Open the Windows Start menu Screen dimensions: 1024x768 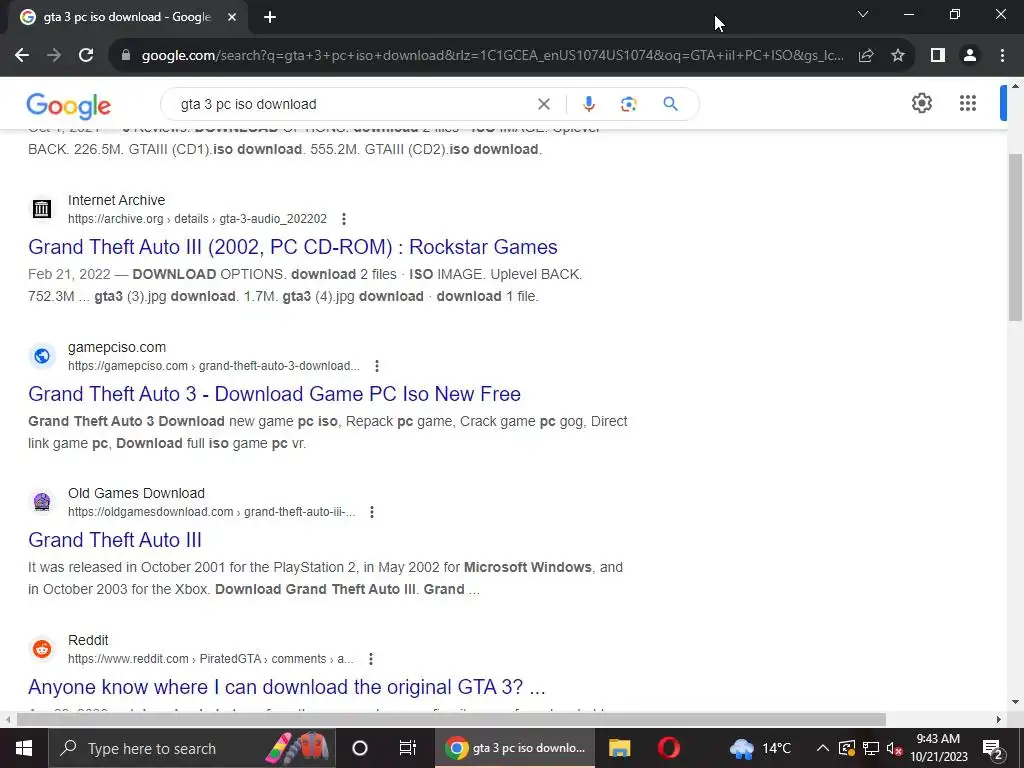[x=24, y=748]
